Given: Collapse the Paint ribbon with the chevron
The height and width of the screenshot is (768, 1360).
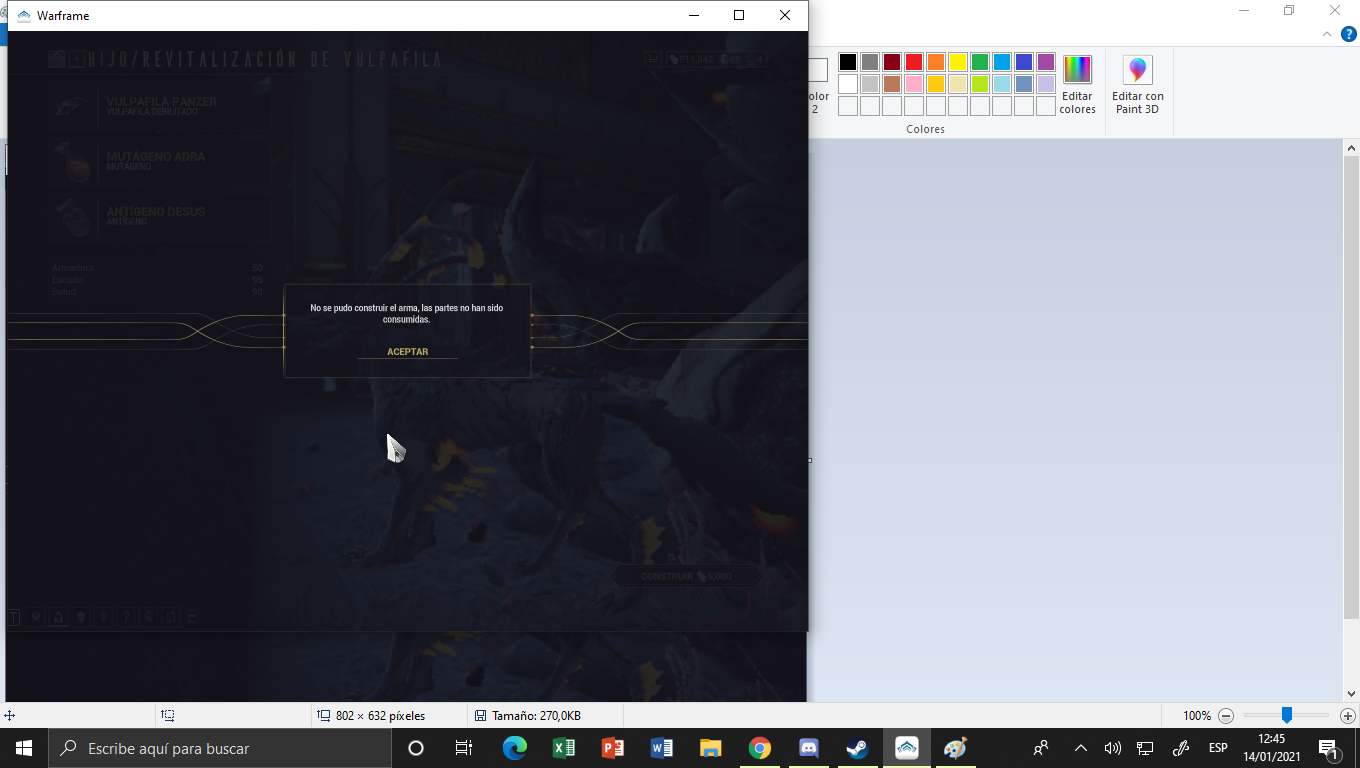Looking at the screenshot, I should pyautogui.click(x=1328, y=34).
